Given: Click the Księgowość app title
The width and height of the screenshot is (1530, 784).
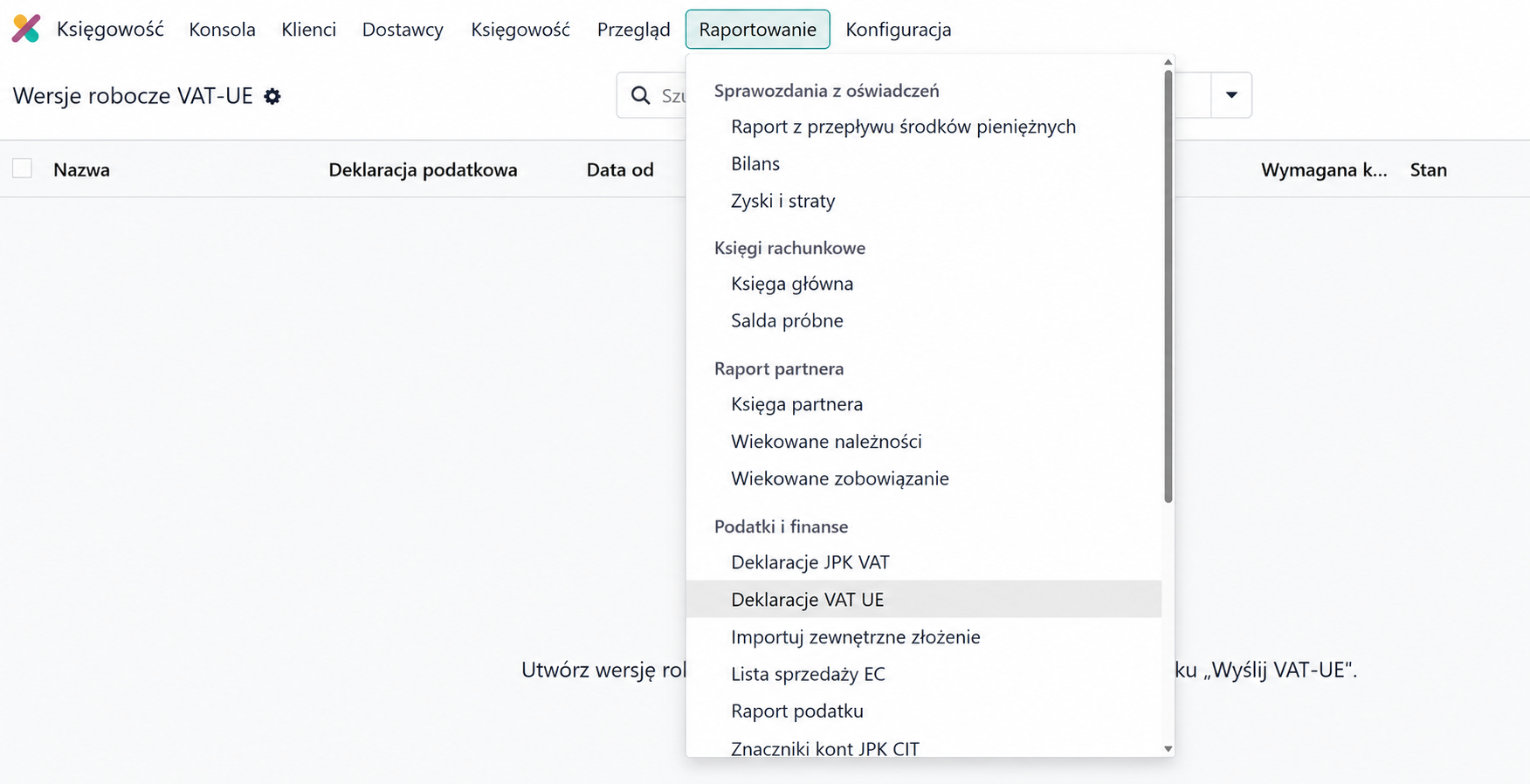Looking at the screenshot, I should pos(110,29).
